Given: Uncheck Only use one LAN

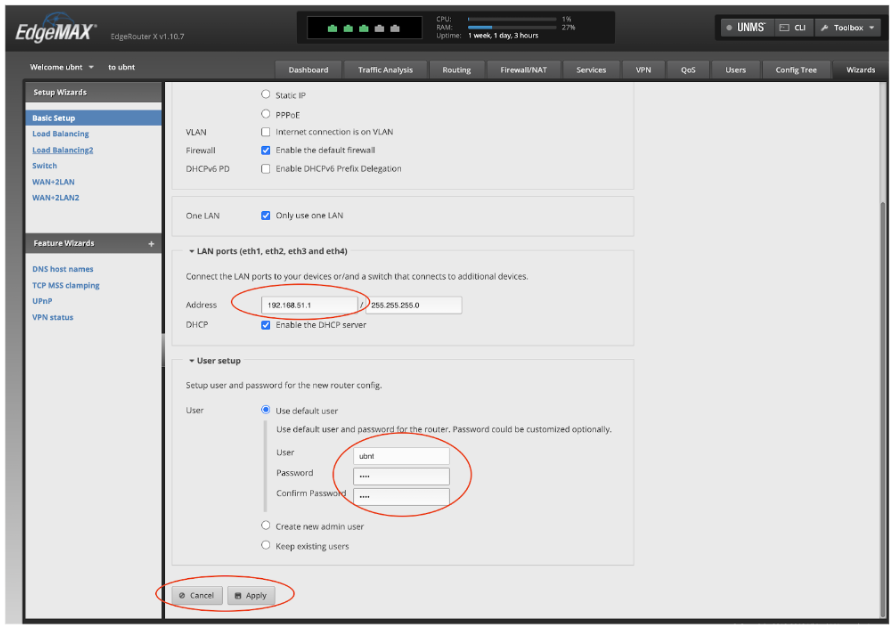Looking at the screenshot, I should tap(265, 215).
